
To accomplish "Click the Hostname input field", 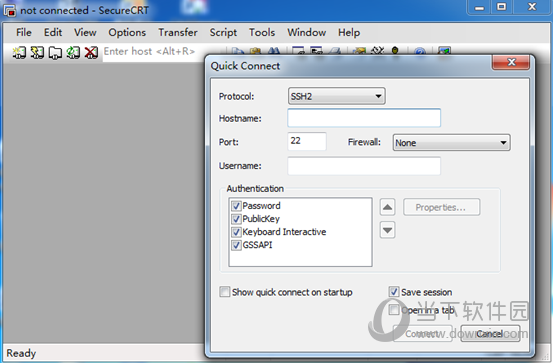I will [364, 118].
